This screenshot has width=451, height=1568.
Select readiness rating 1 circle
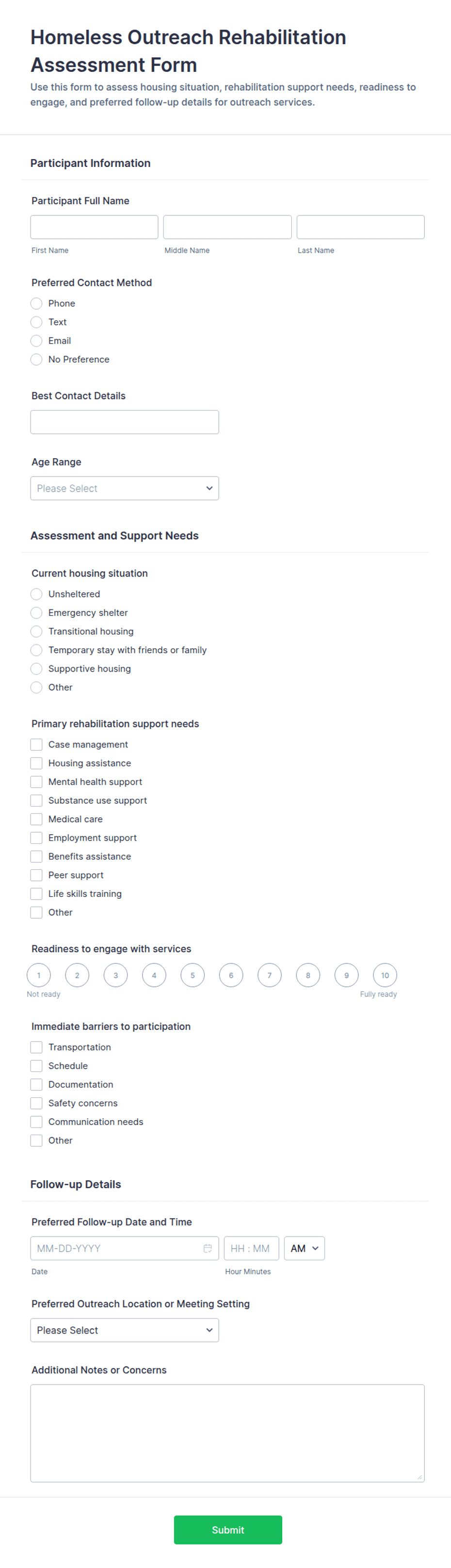38,974
